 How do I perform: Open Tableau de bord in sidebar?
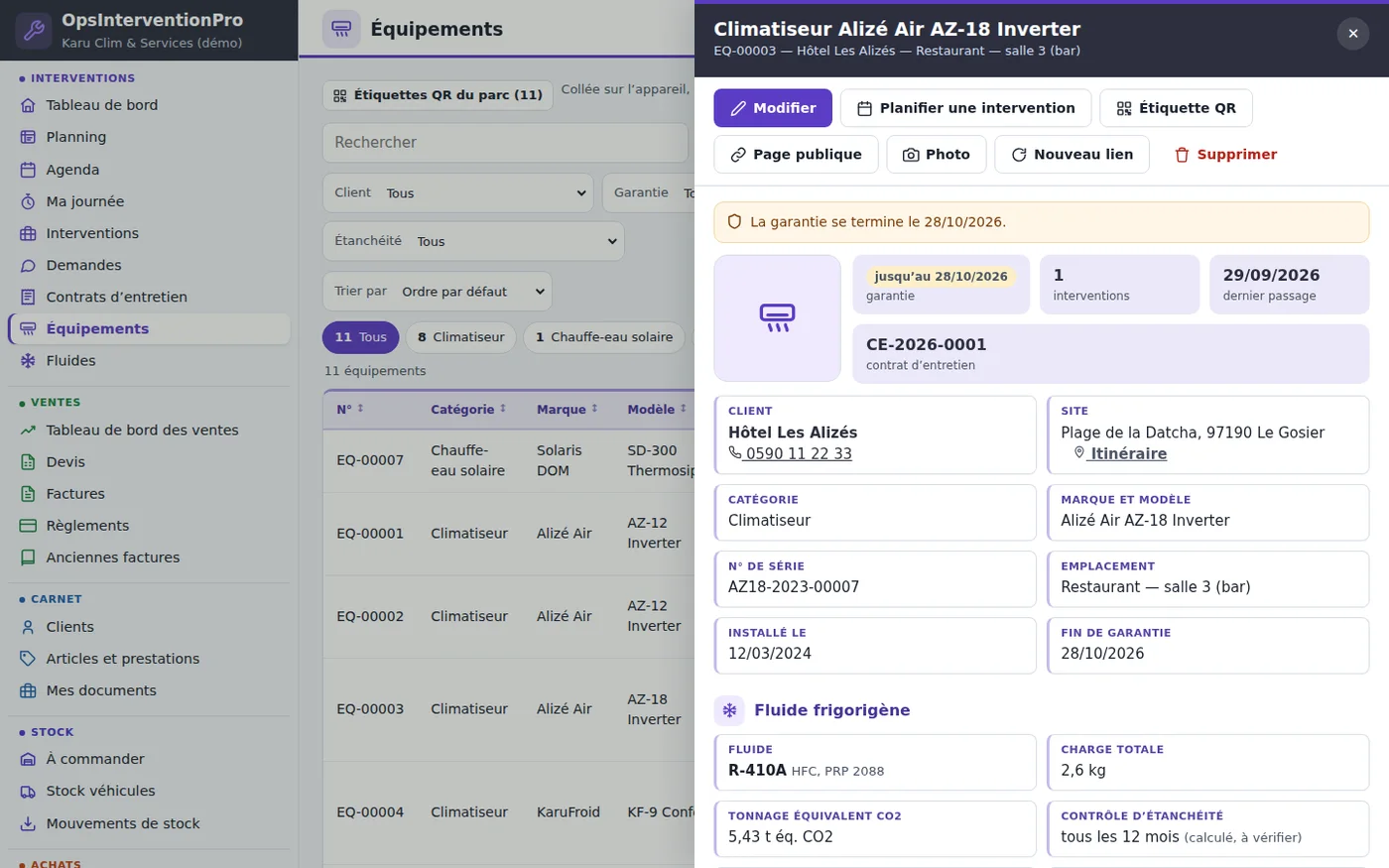pyautogui.click(x=149, y=105)
